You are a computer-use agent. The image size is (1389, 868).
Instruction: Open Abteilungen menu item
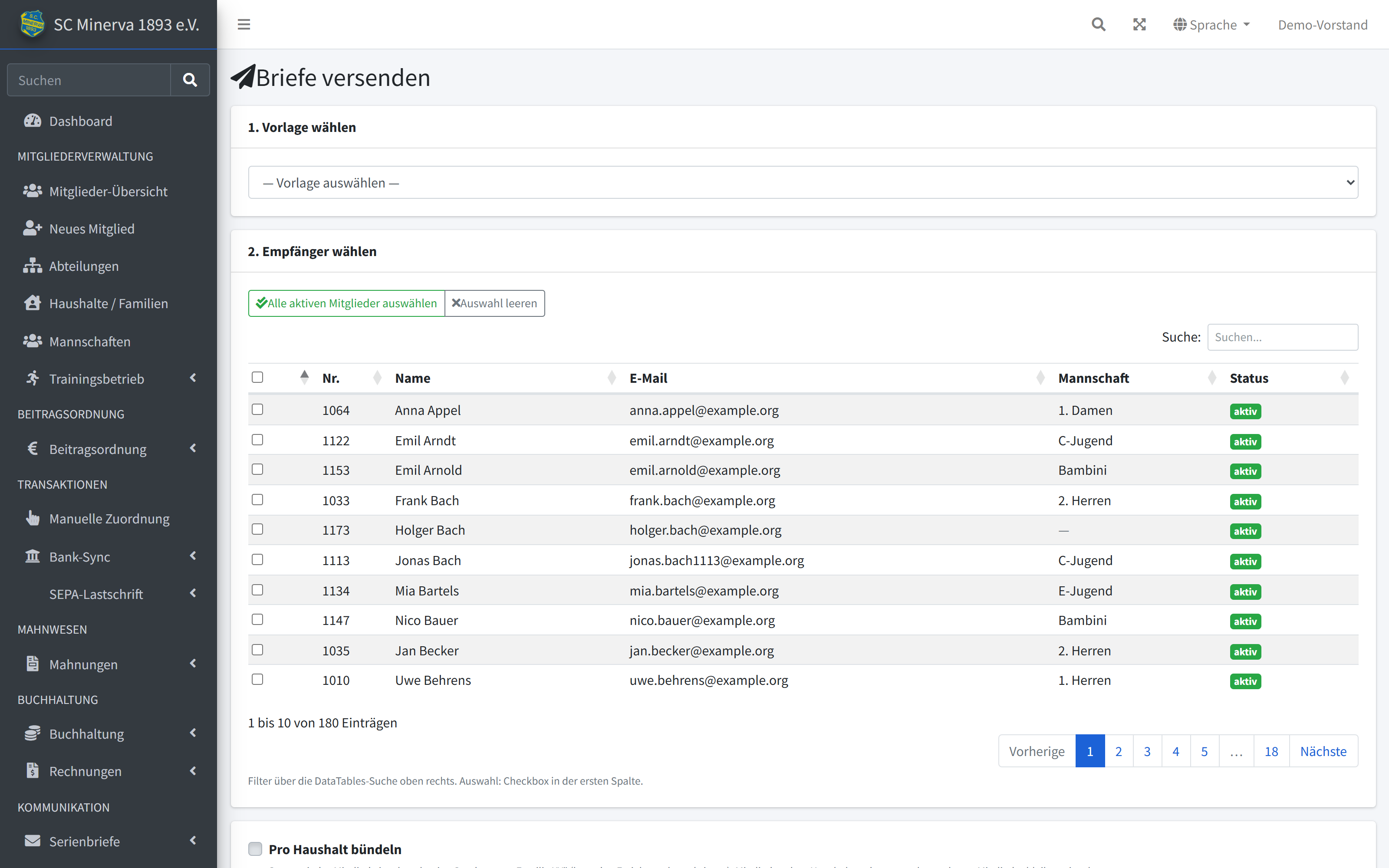(x=109, y=266)
